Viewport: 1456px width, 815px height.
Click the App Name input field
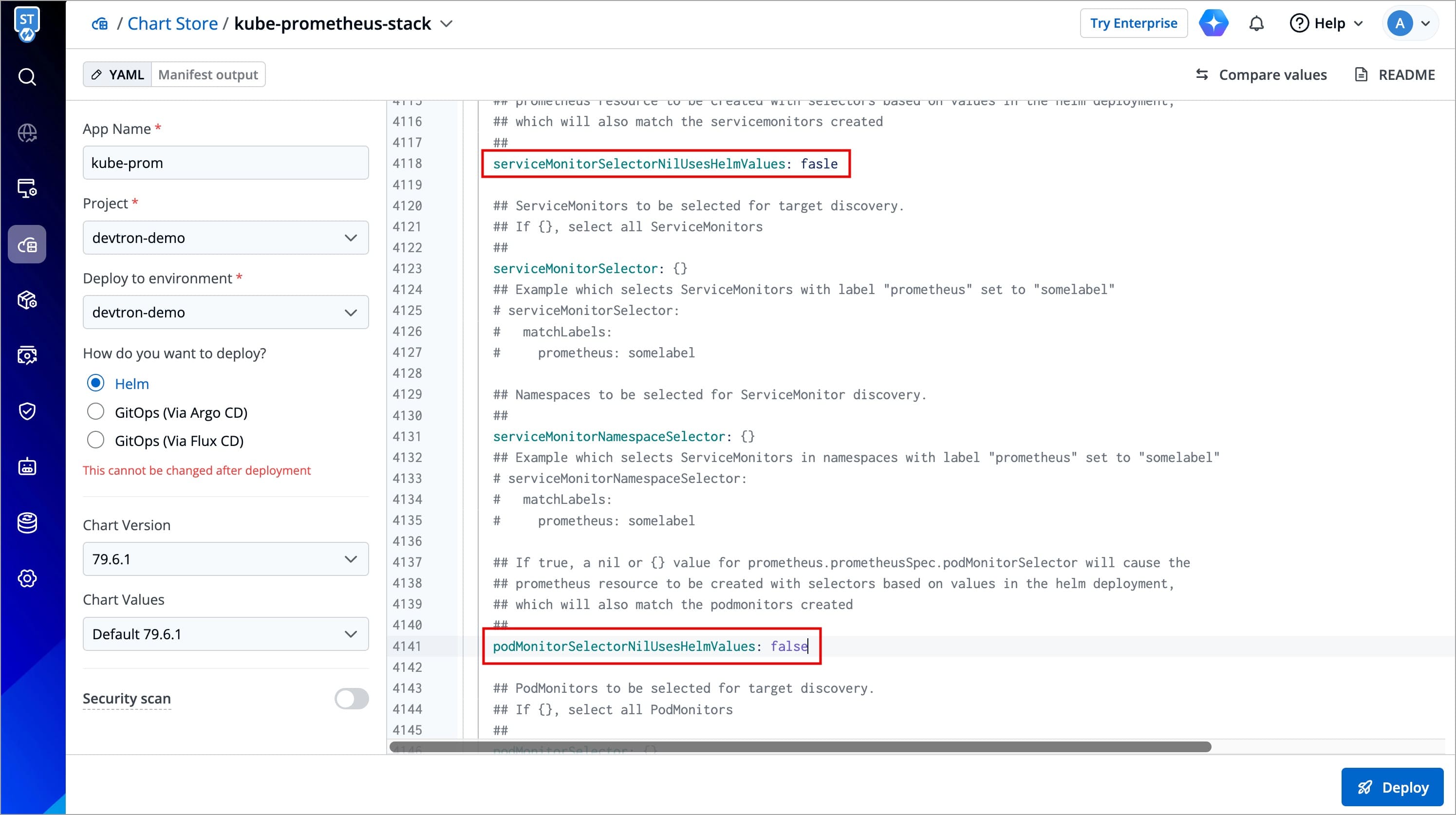[x=225, y=163]
